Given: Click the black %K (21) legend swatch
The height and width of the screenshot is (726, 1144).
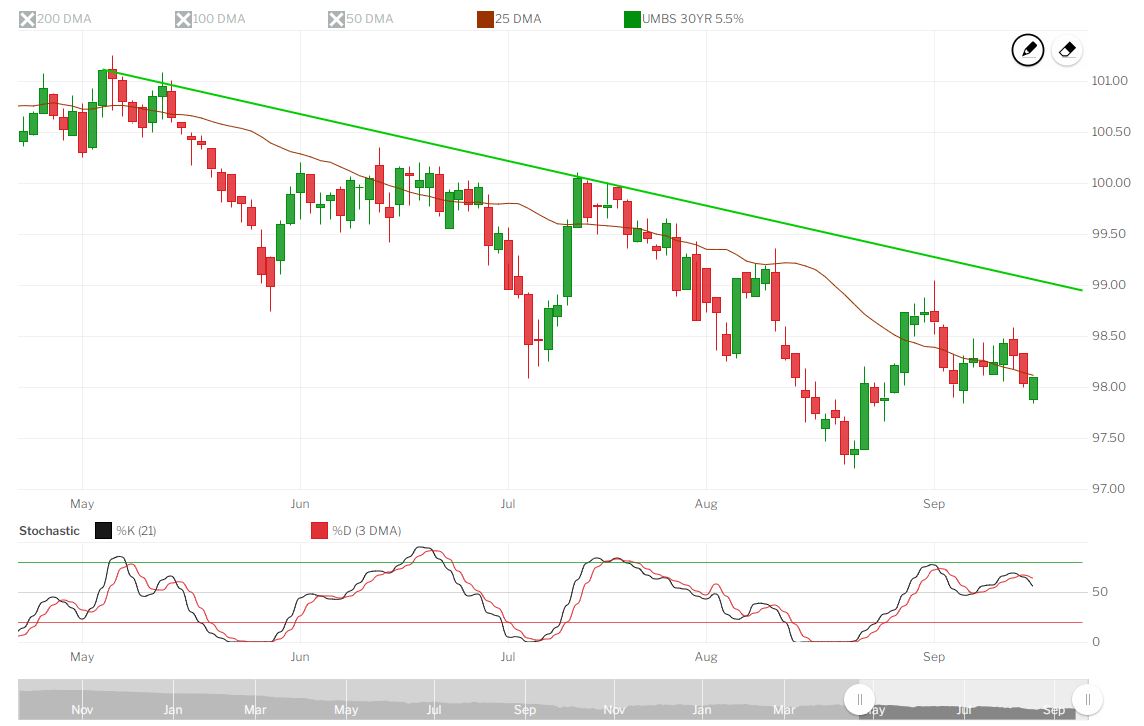Looking at the screenshot, I should (x=104, y=530).
